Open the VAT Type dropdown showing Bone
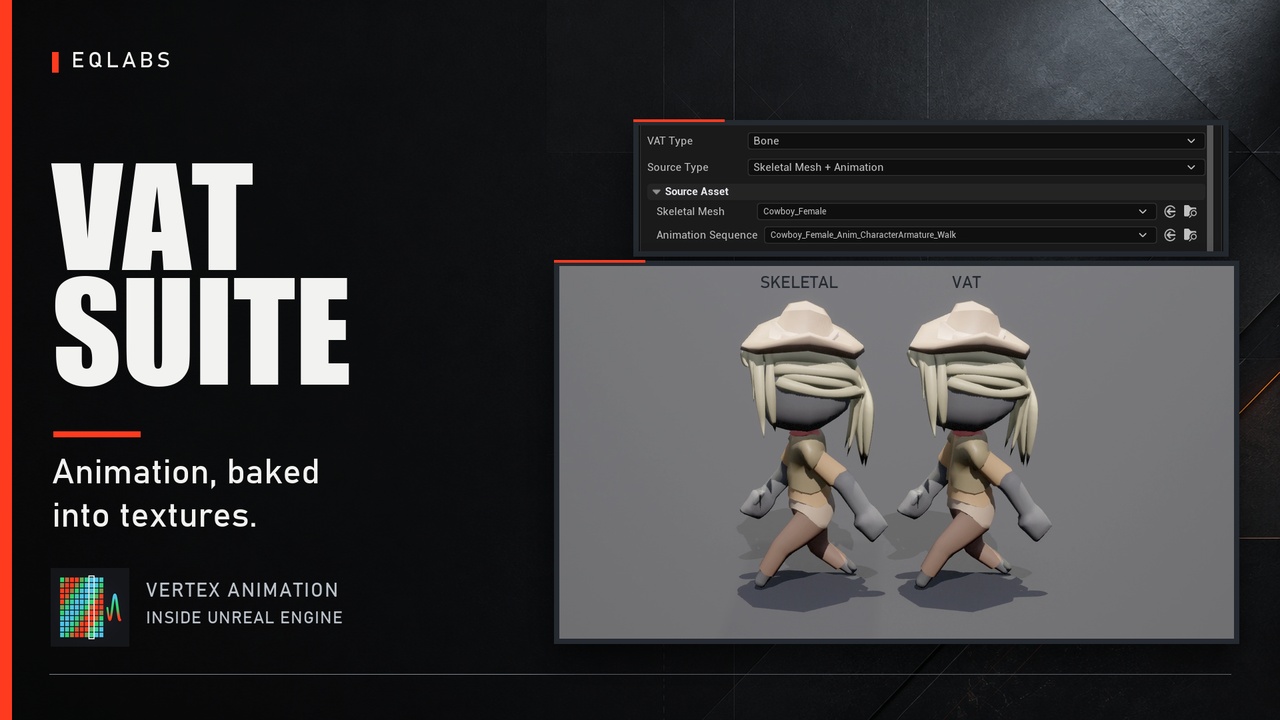The width and height of the screenshot is (1280, 720). pos(975,141)
